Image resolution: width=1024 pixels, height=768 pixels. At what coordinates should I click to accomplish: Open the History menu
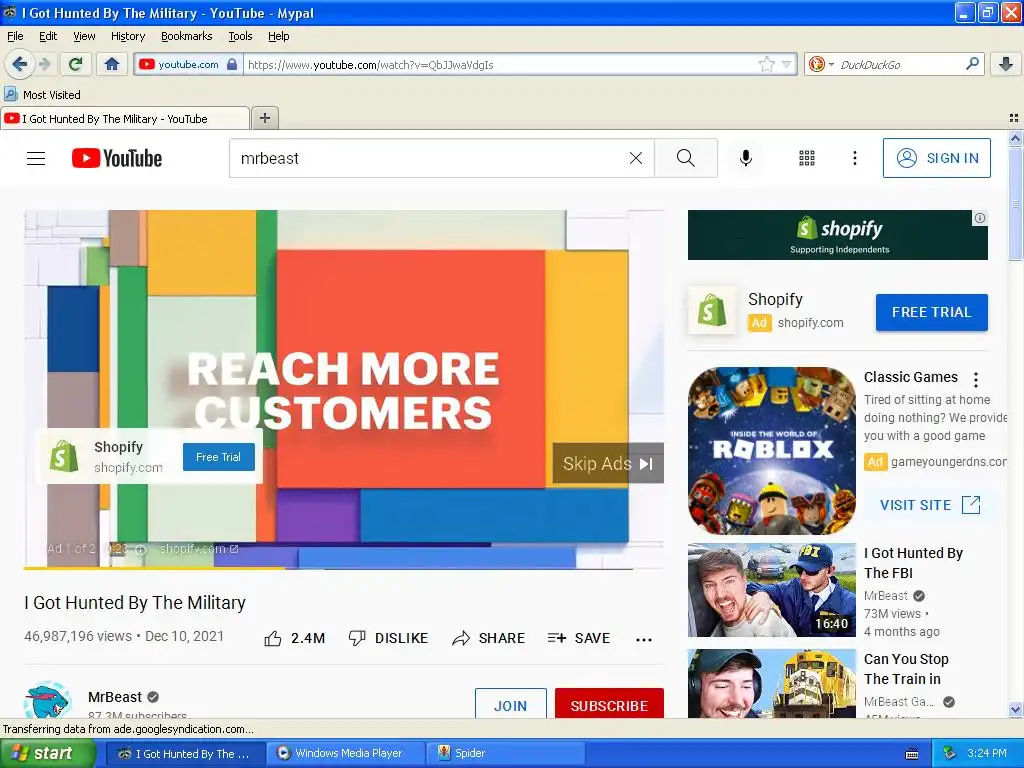coord(127,36)
